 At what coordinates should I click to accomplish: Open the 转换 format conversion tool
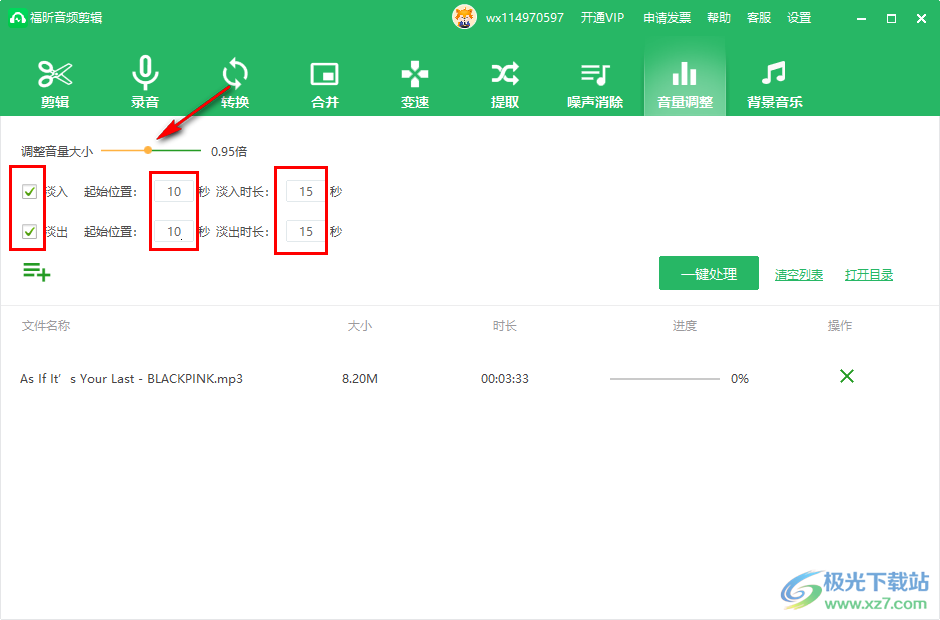[x=235, y=83]
